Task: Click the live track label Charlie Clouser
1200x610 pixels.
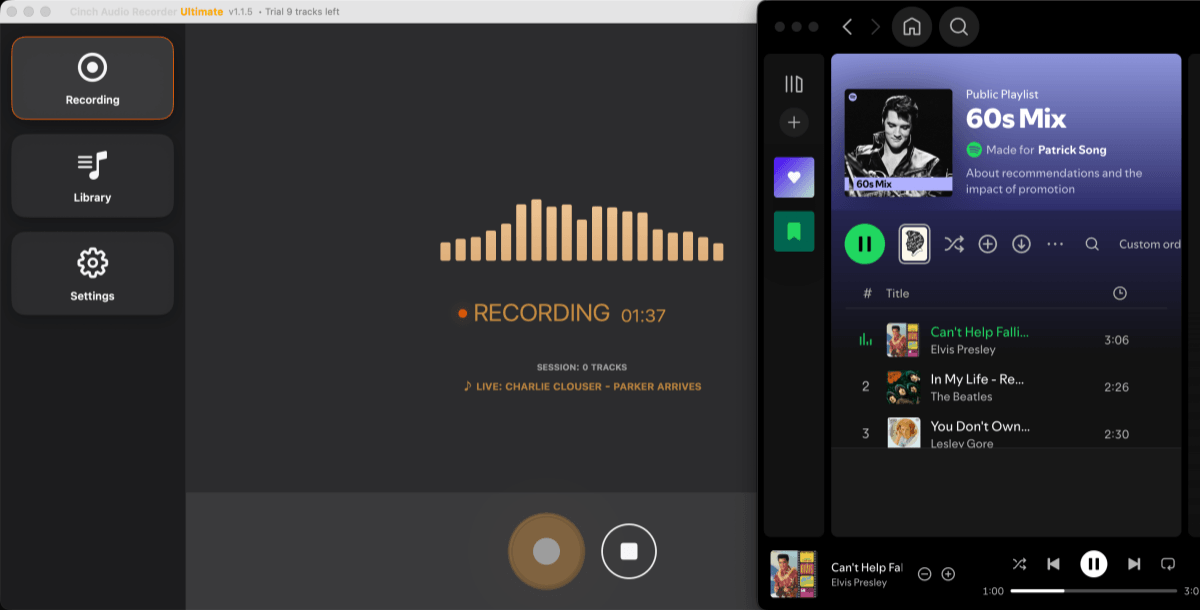Action: (x=583, y=386)
